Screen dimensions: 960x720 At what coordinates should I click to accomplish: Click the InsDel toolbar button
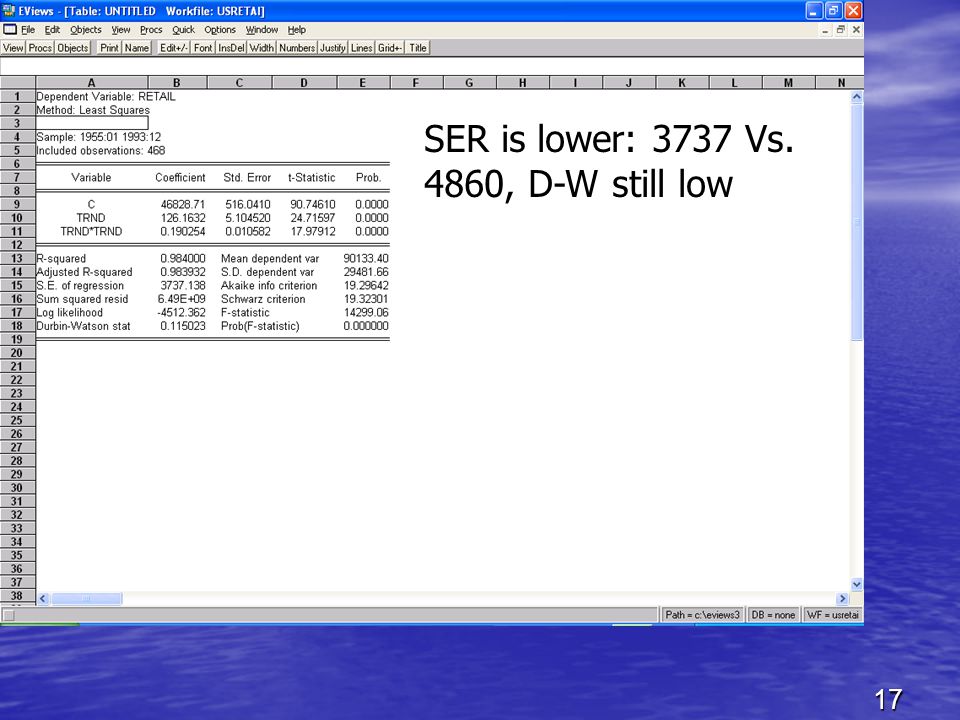[231, 48]
